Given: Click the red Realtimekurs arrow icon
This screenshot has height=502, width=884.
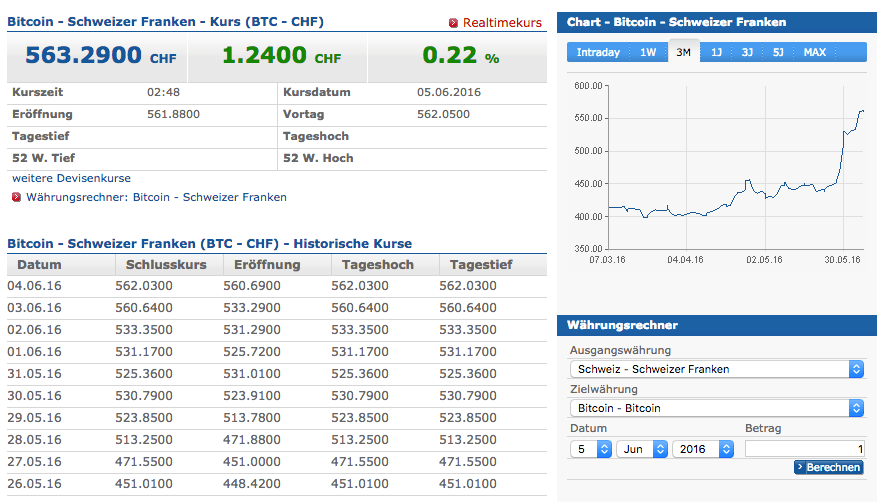Looking at the screenshot, I should [453, 23].
